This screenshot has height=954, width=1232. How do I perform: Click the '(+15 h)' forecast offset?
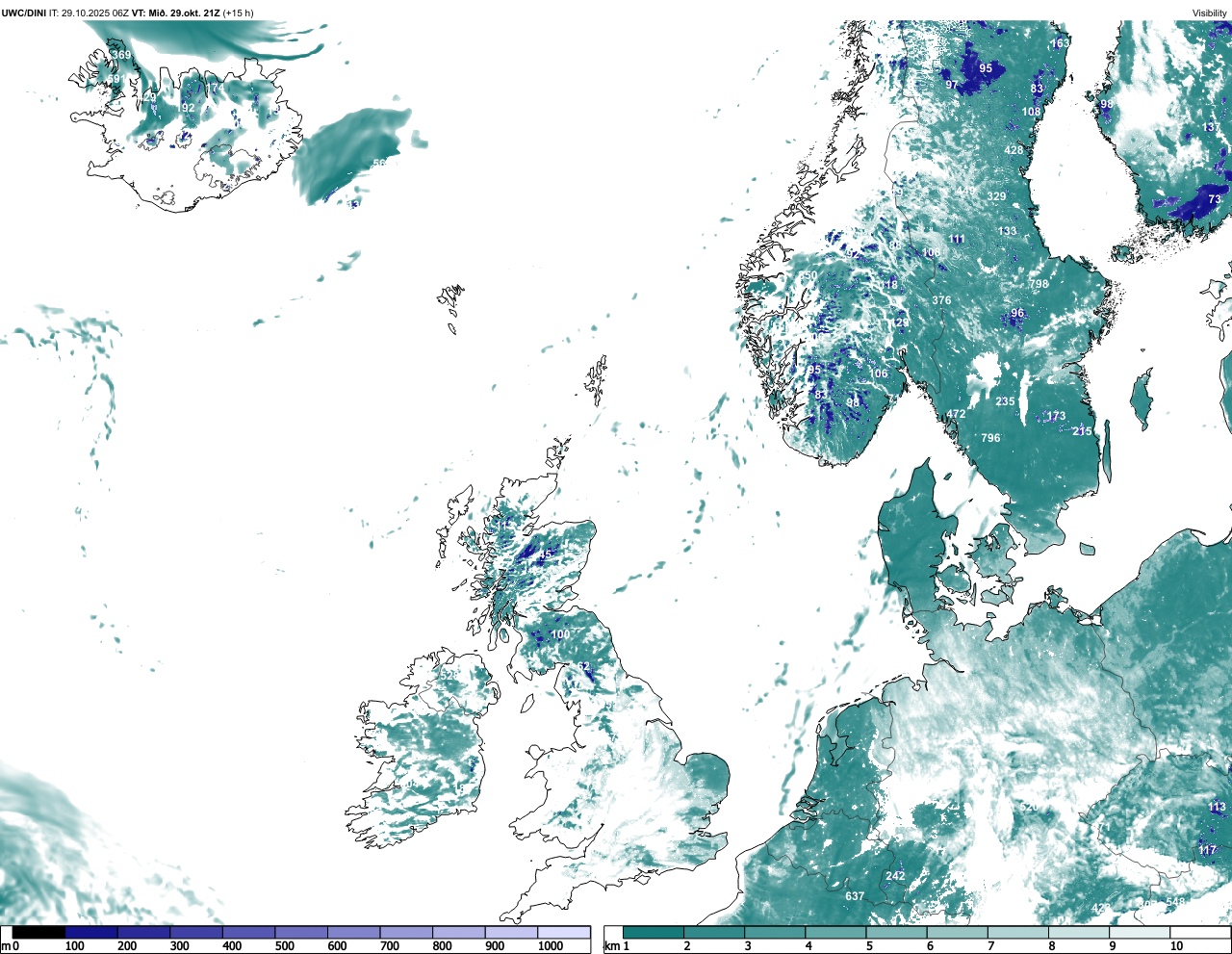(x=238, y=13)
